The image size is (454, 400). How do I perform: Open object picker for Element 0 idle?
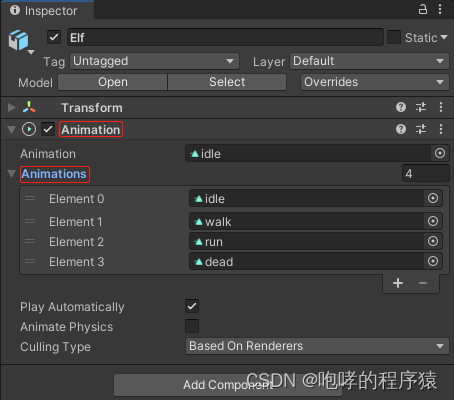coord(433,198)
